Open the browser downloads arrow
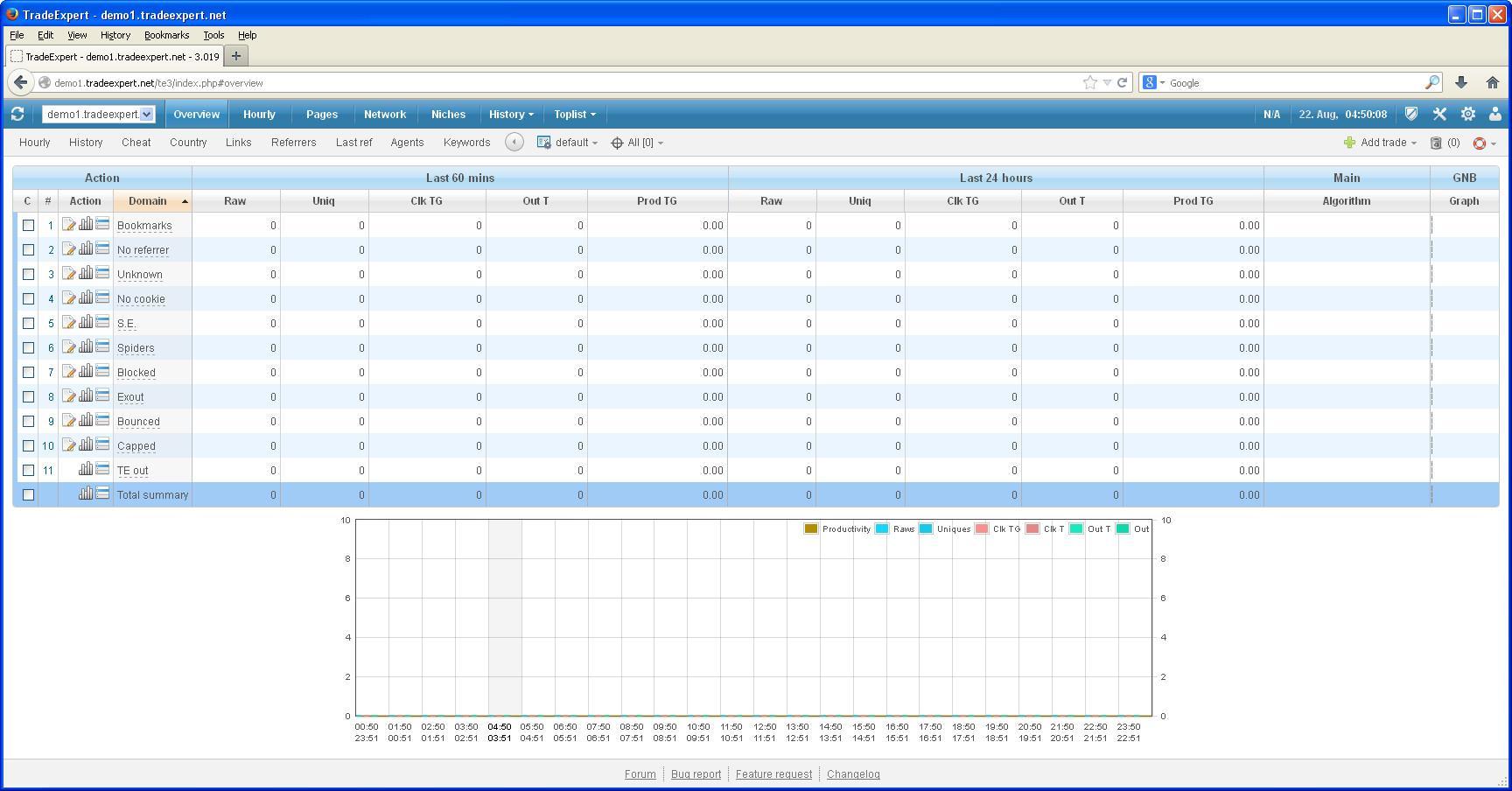This screenshot has width=1512, height=791. [1461, 82]
